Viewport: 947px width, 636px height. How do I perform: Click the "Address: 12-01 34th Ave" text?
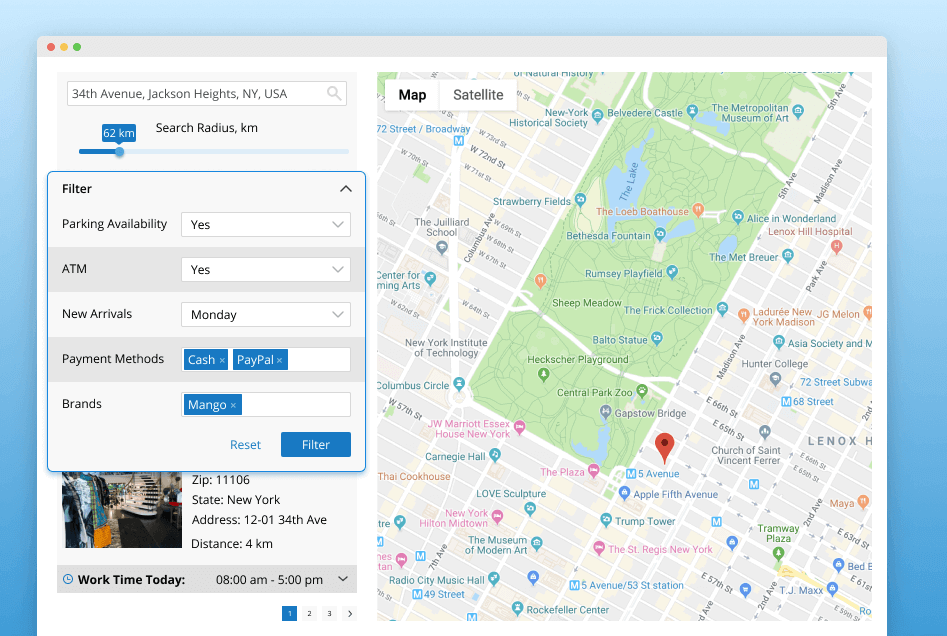coord(259,519)
